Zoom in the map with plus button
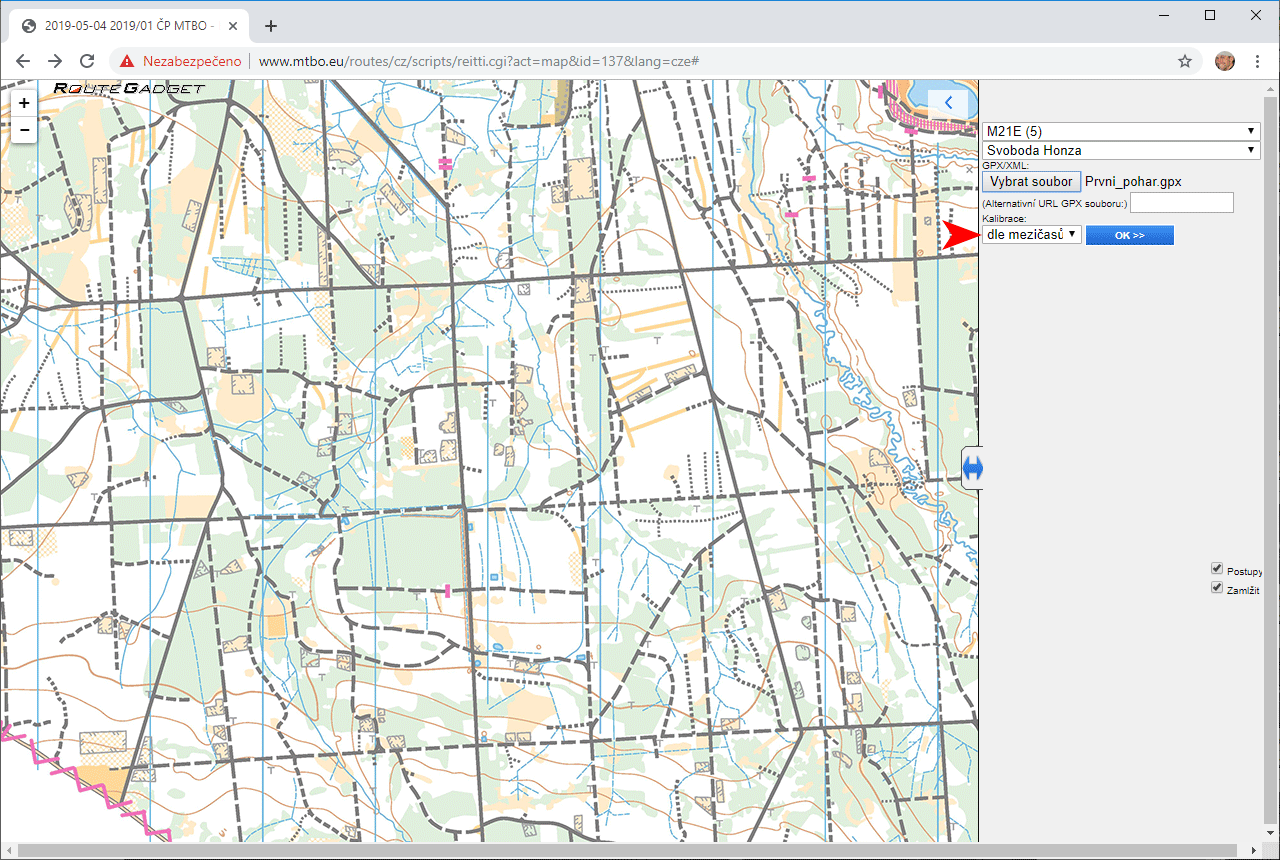This screenshot has width=1280, height=860. 24,102
